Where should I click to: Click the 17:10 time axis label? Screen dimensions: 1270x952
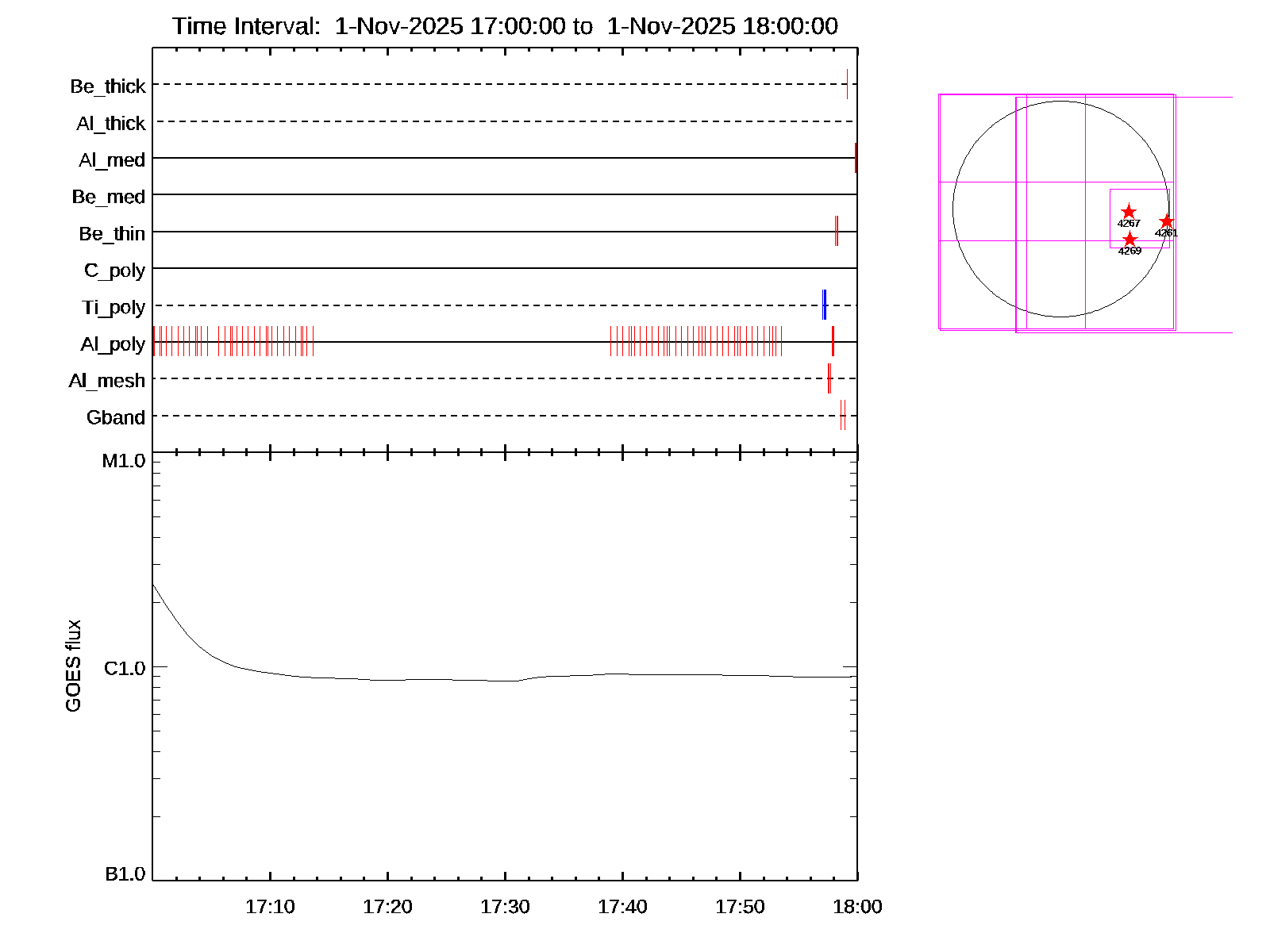(x=270, y=907)
